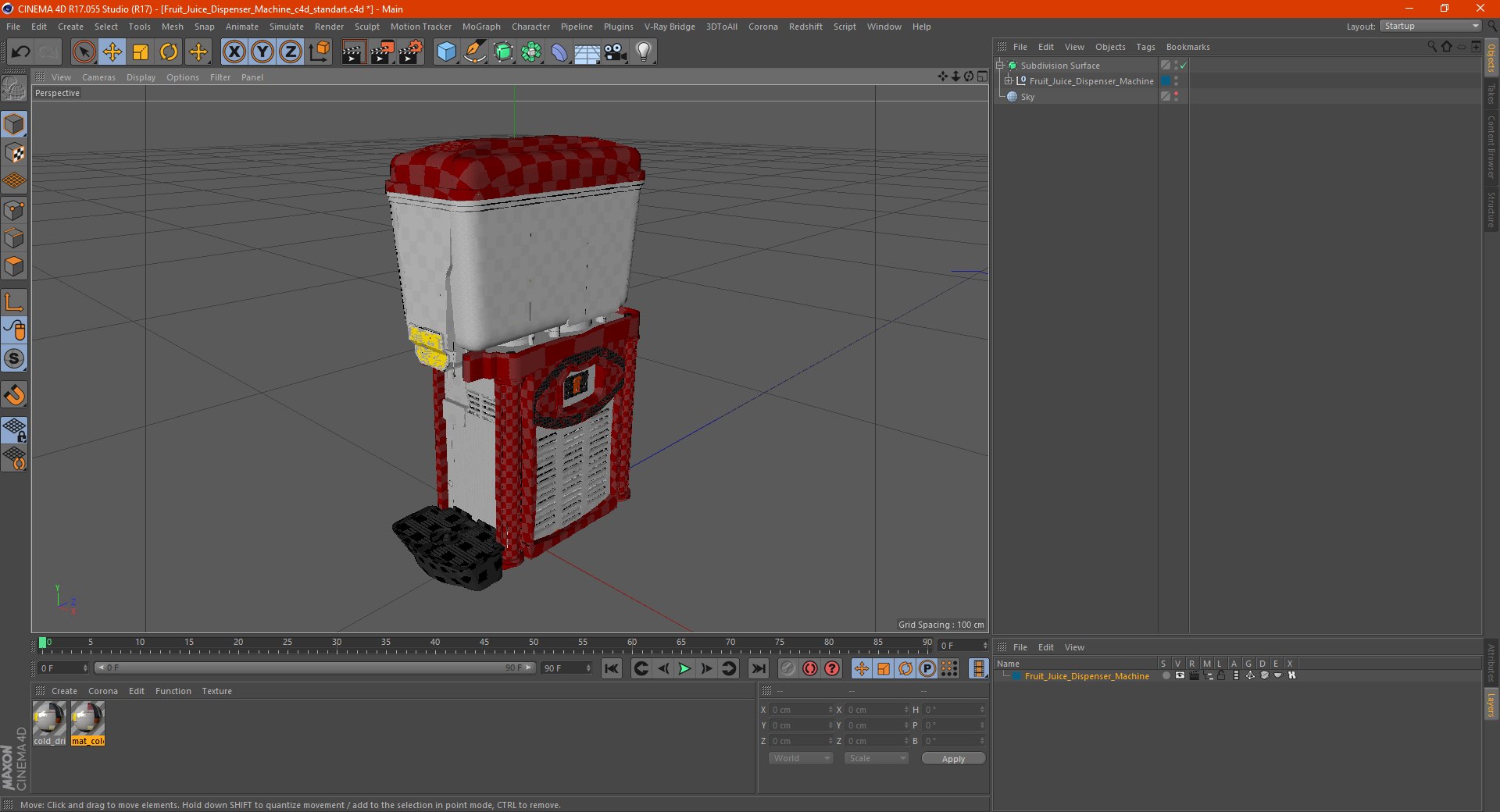Play the animation forward
Viewport: 1500px width, 812px height.
[684, 668]
